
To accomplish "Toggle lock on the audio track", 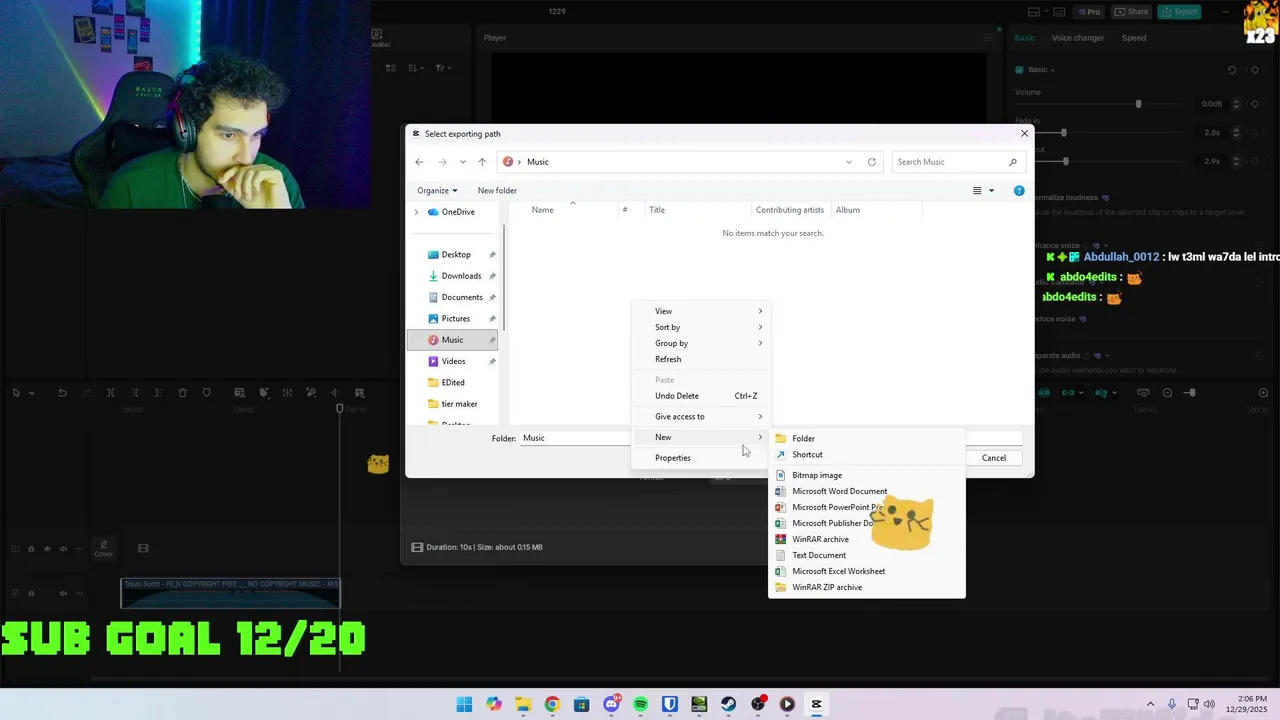I will [31, 593].
